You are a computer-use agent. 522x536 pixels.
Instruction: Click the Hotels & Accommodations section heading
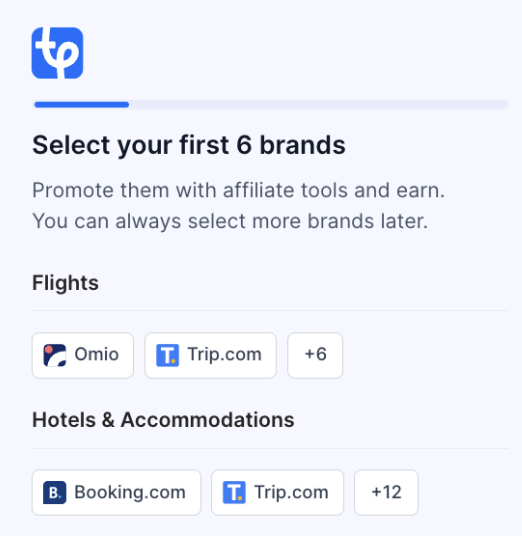[163, 420]
